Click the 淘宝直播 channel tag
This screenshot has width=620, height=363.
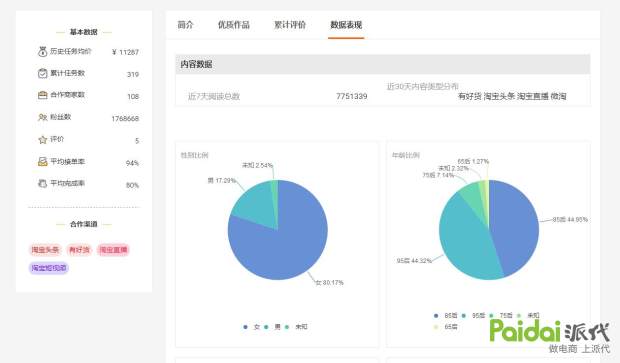click(113, 250)
